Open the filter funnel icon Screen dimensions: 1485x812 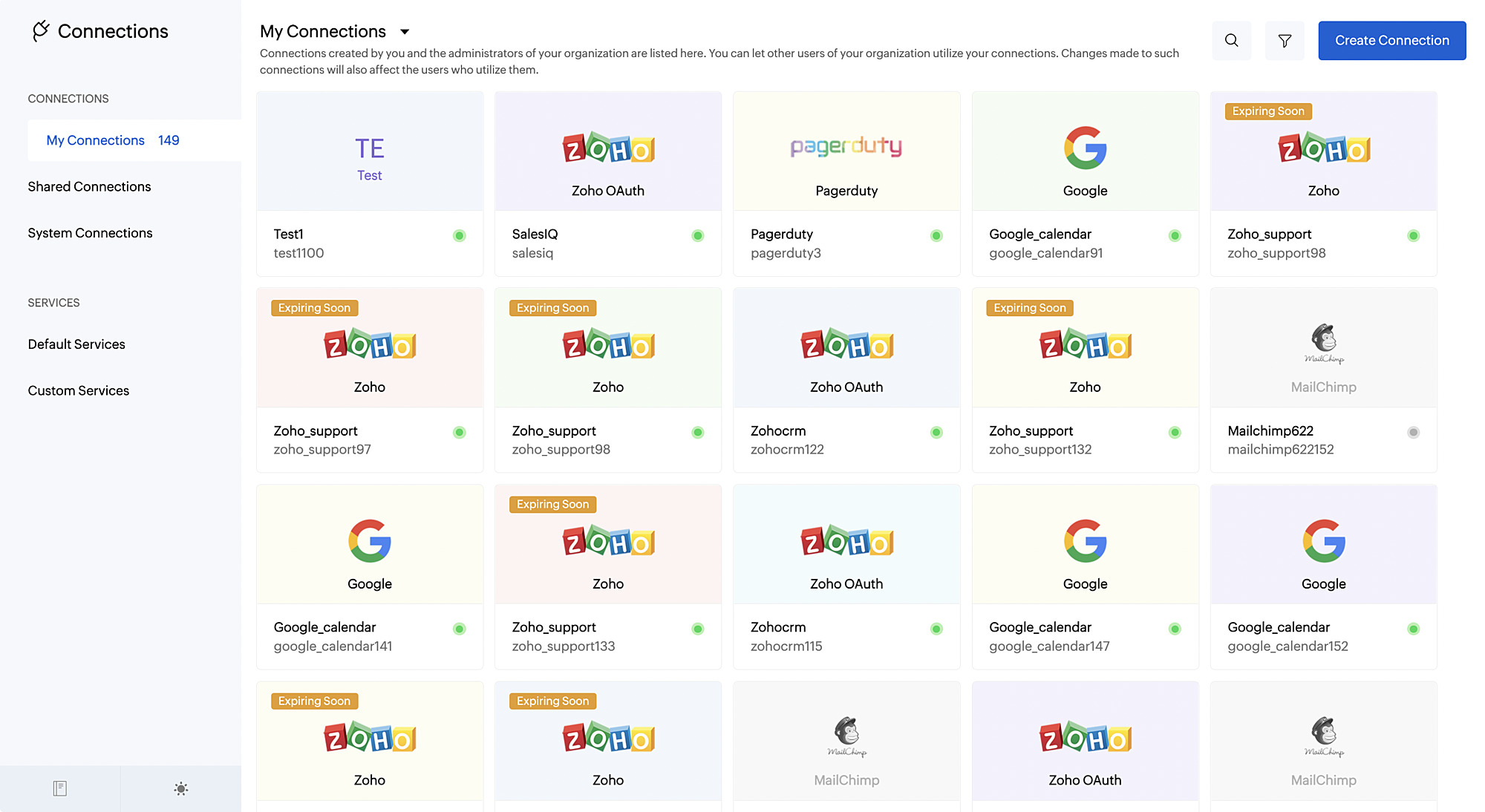click(1285, 41)
